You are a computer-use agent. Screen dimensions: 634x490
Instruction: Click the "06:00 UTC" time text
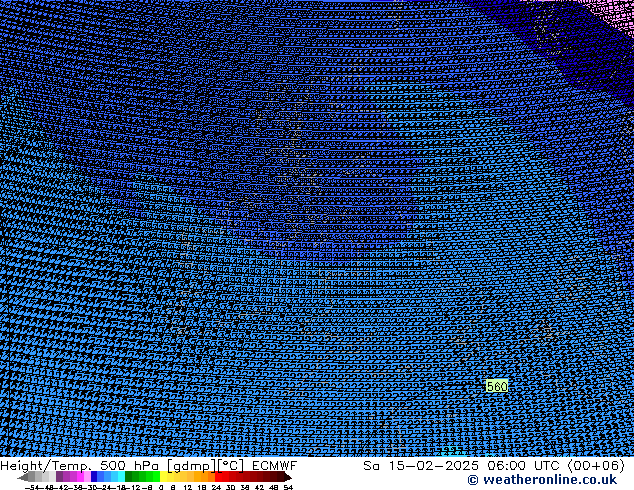(x=523, y=466)
